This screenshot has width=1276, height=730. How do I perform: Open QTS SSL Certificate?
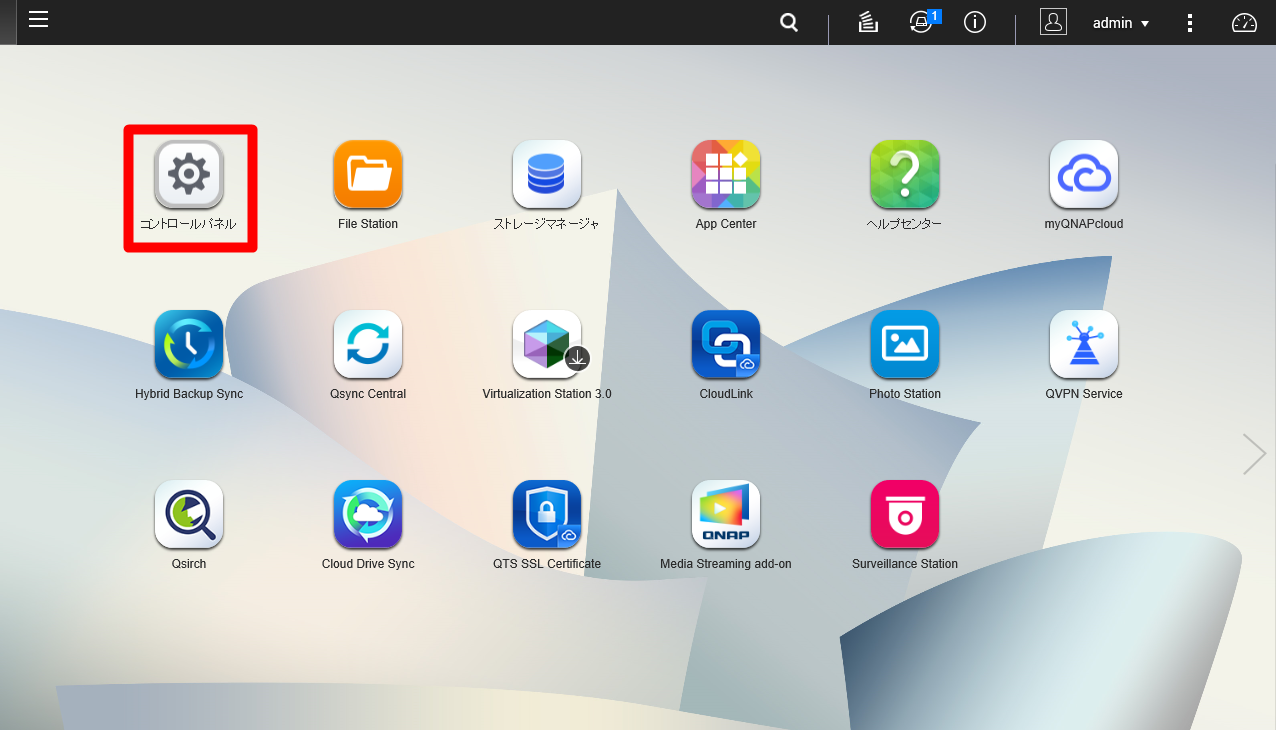547,514
